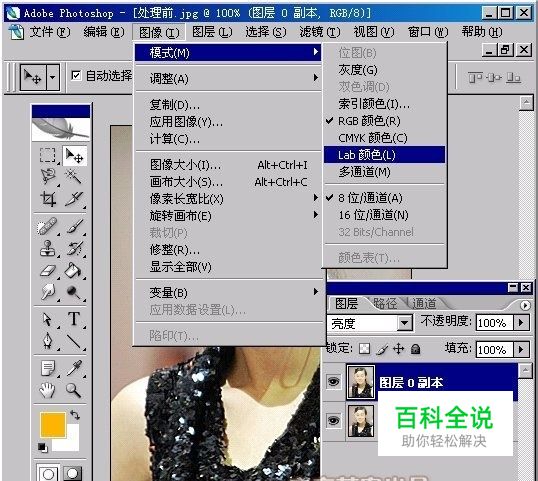The image size is (538, 481).
Task: Click the opacity 100% input field
Action: [494, 323]
